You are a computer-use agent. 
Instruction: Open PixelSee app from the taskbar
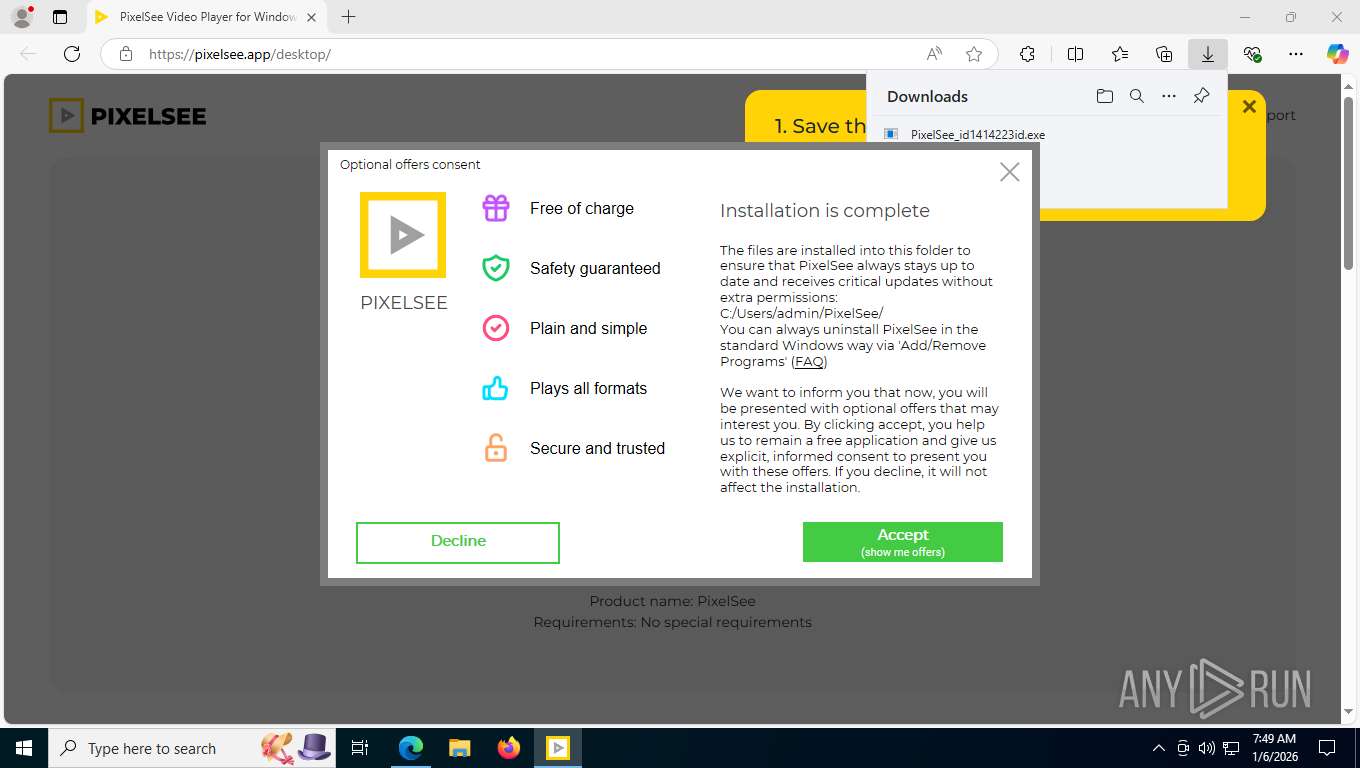(558, 748)
